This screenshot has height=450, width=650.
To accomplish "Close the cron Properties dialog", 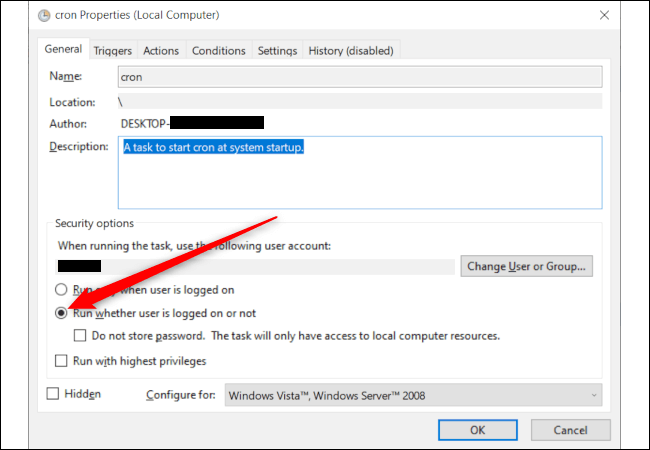I will [x=605, y=15].
